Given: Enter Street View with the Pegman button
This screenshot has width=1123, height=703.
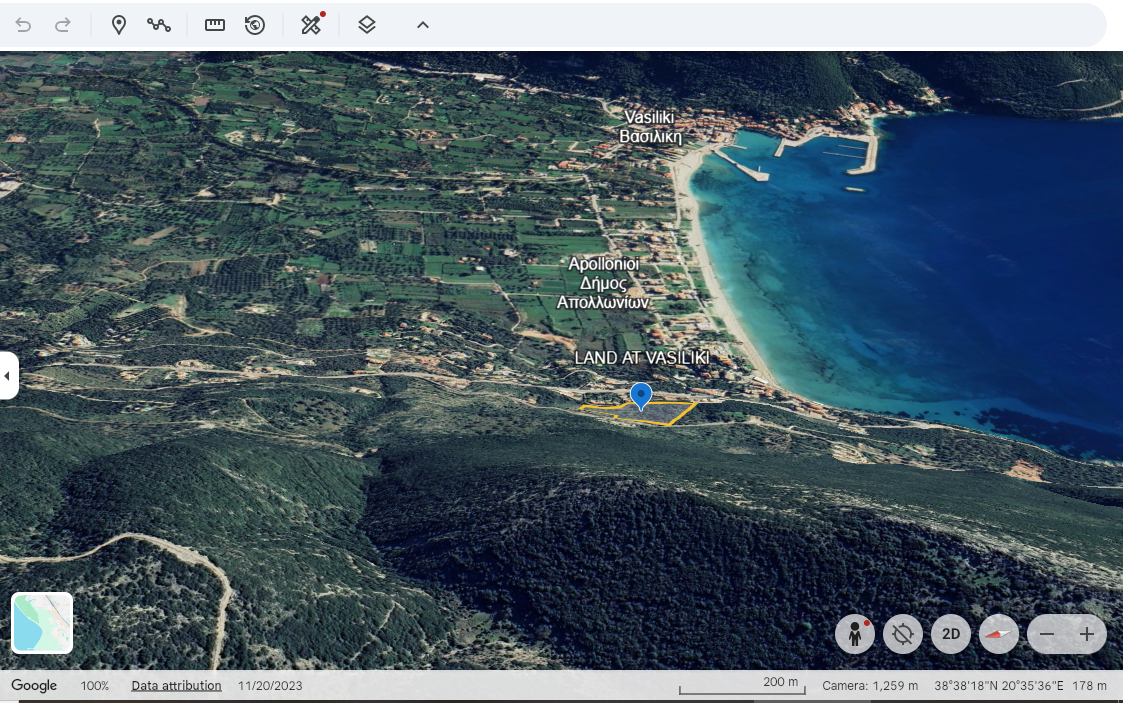Looking at the screenshot, I should click(x=854, y=634).
